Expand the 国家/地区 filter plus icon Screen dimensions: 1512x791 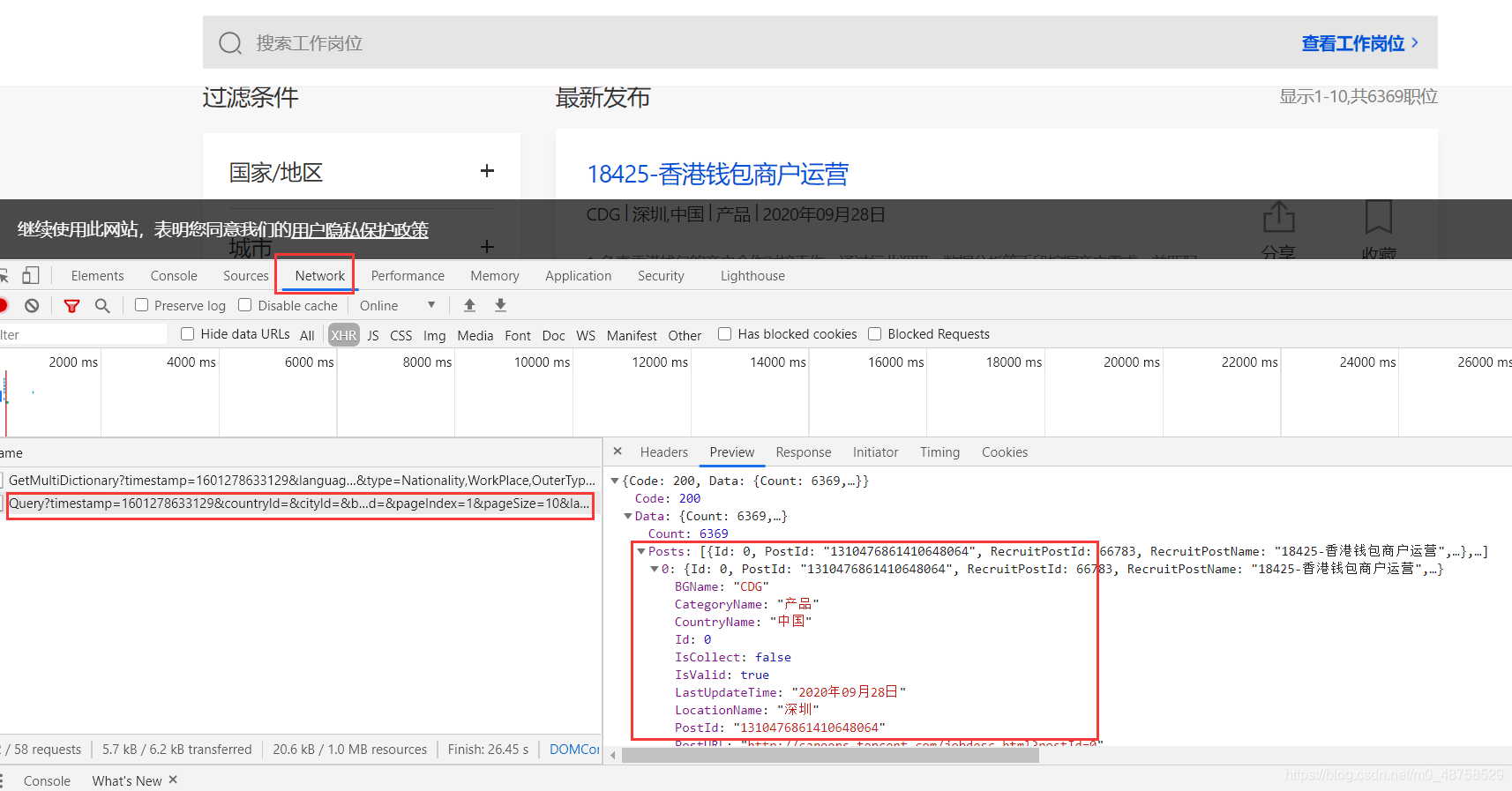pyautogui.click(x=487, y=171)
